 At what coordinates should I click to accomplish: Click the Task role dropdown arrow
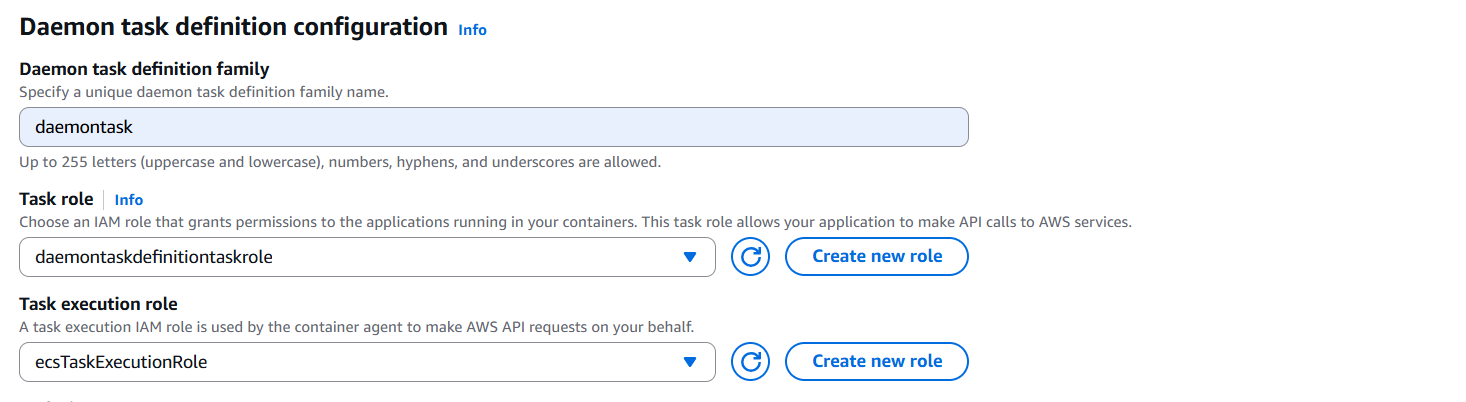pyautogui.click(x=689, y=257)
